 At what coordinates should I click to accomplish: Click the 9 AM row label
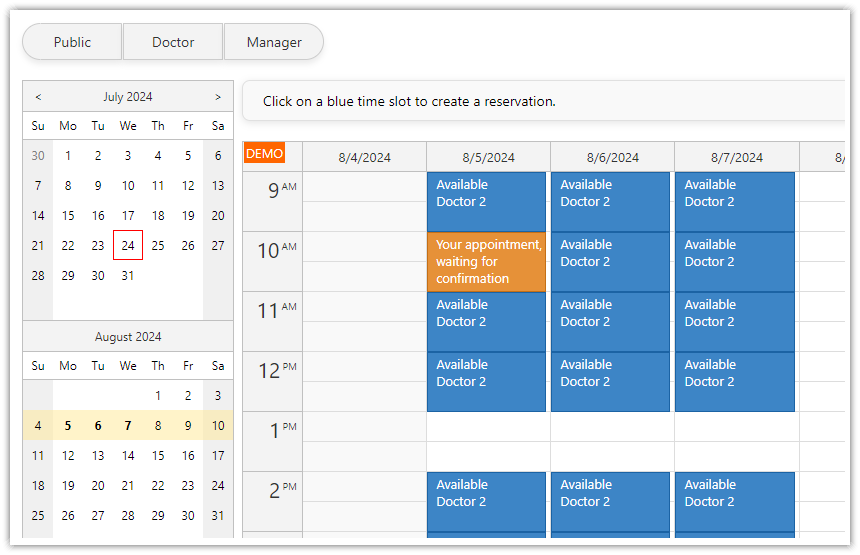[x=273, y=201]
